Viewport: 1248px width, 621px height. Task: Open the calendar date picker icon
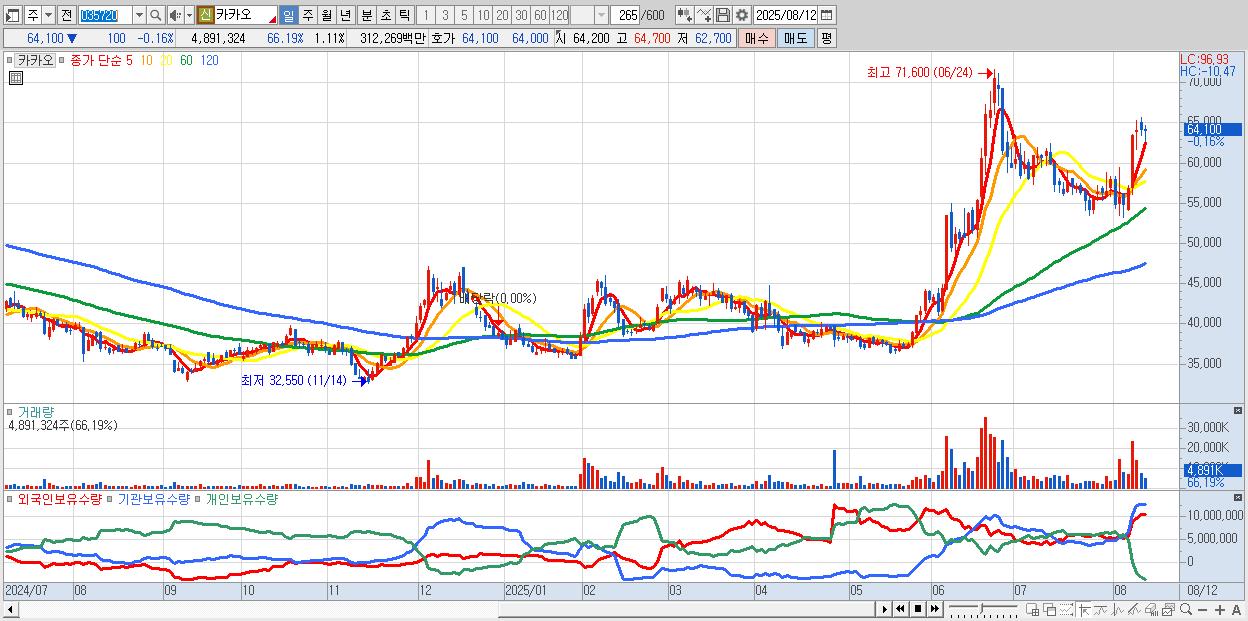[x=827, y=15]
